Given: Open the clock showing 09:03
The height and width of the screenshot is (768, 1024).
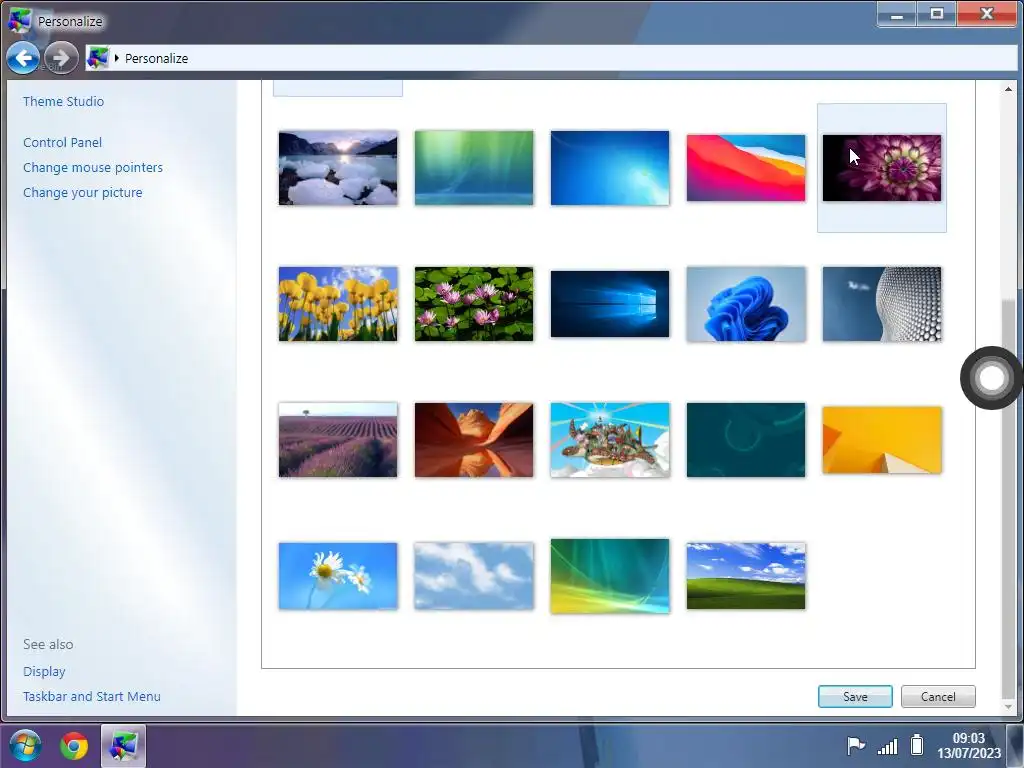Looking at the screenshot, I should (x=968, y=745).
